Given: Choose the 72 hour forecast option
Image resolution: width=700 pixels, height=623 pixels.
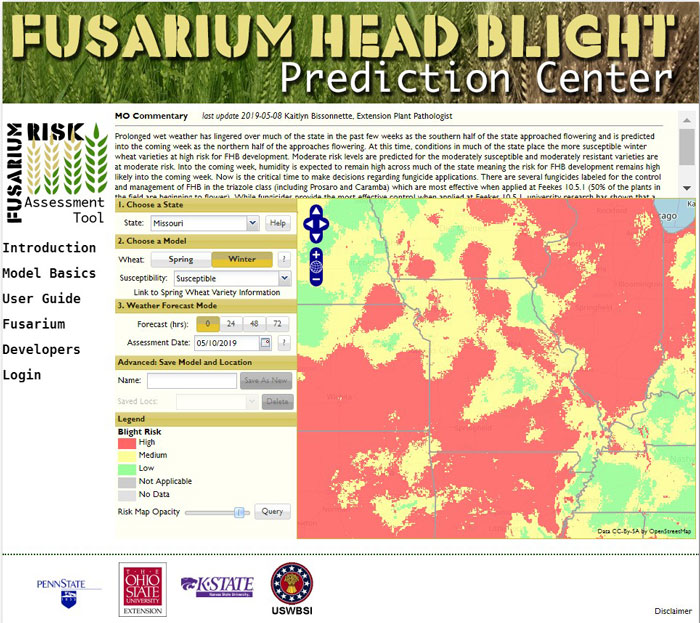Looking at the screenshot, I should 276,324.
